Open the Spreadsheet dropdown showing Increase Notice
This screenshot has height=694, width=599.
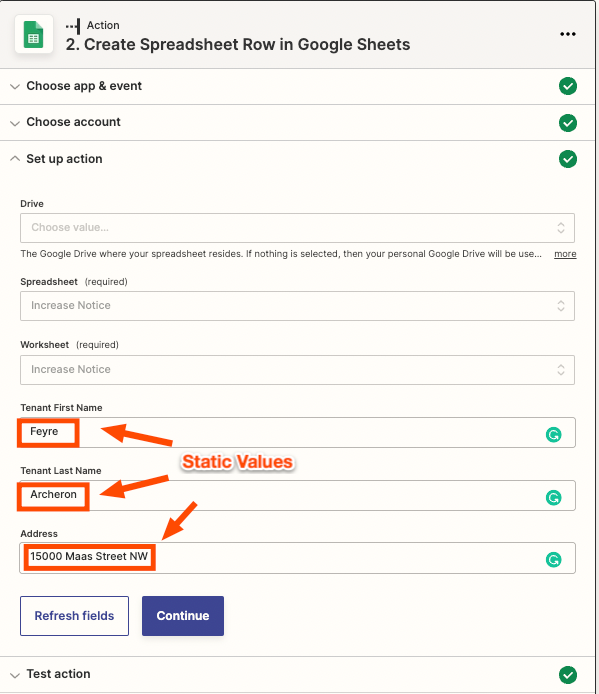tap(298, 306)
